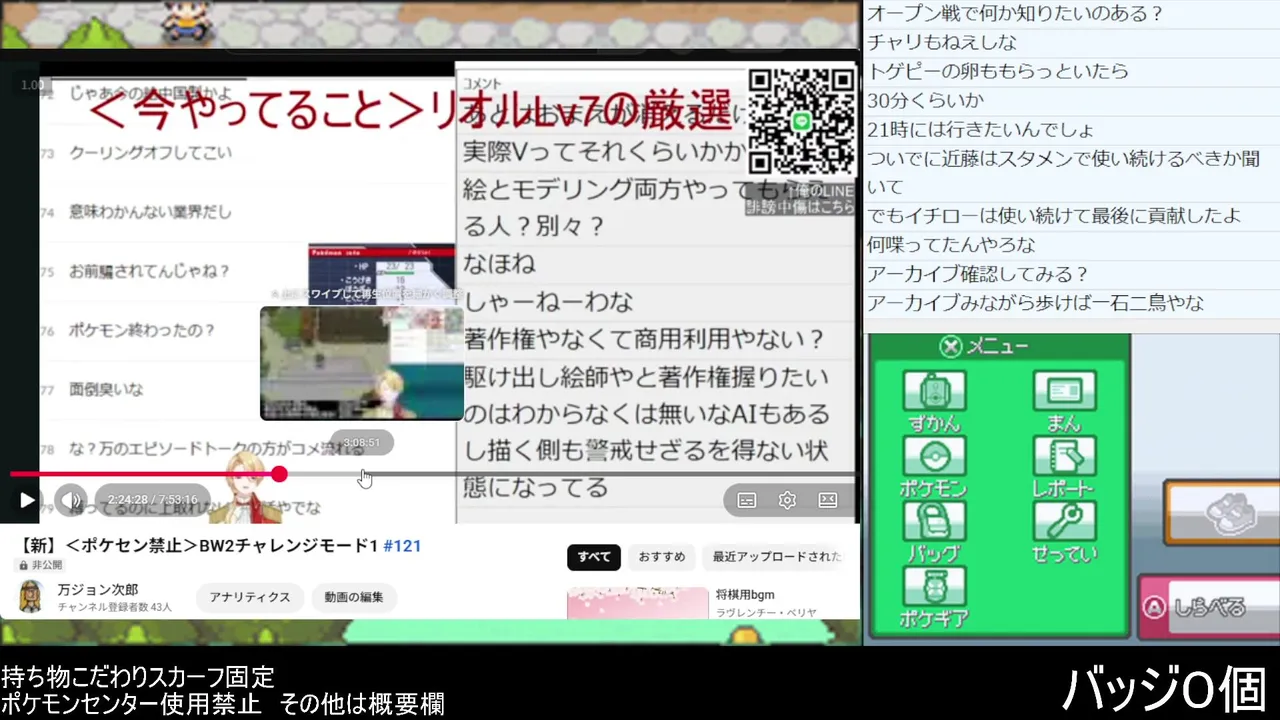Tap the しらべる (A) button
Image resolution: width=1280 pixels, height=720 pixels.
1209,607
